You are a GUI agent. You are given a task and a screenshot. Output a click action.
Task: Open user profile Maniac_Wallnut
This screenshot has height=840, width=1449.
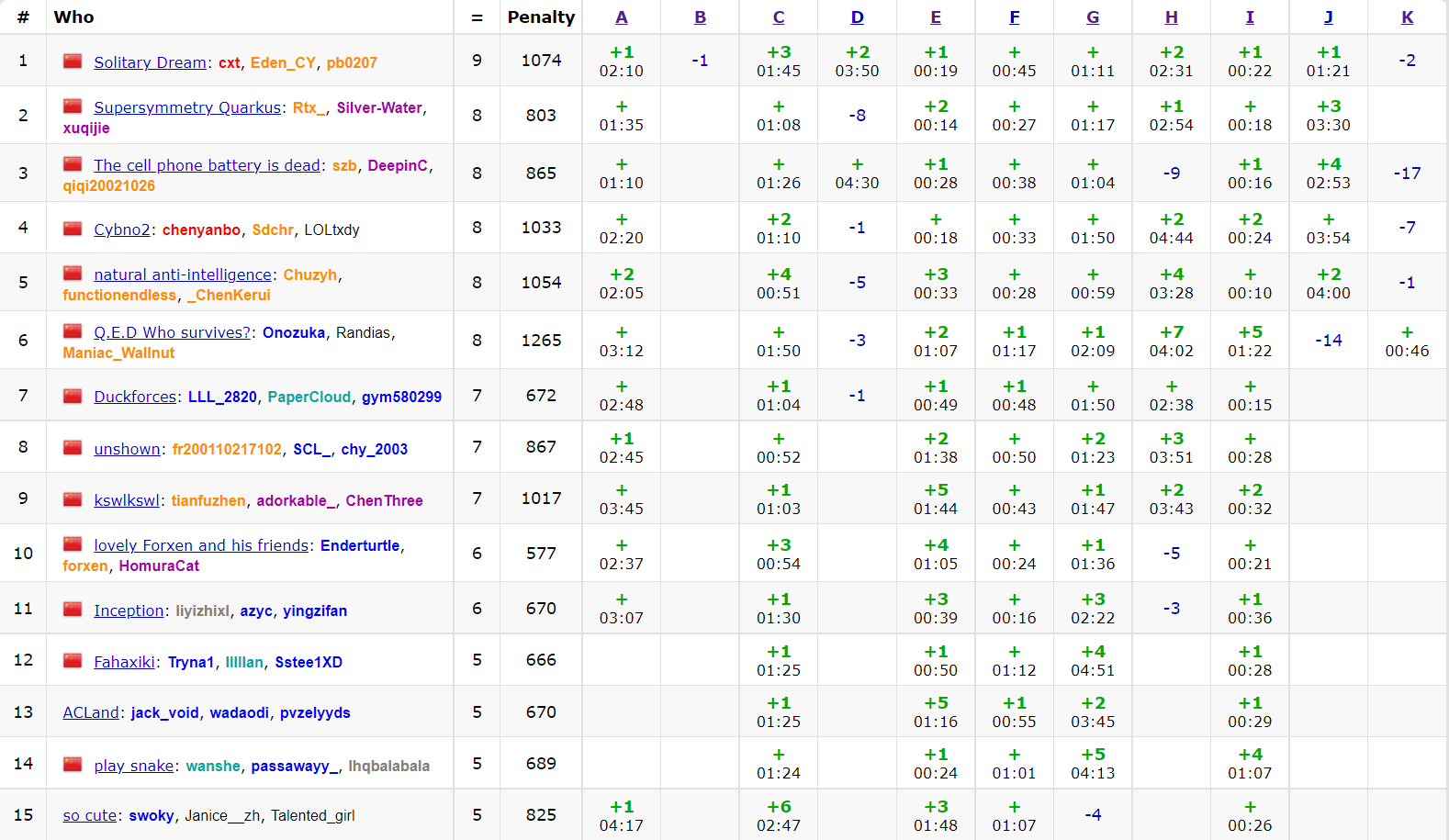pos(118,353)
